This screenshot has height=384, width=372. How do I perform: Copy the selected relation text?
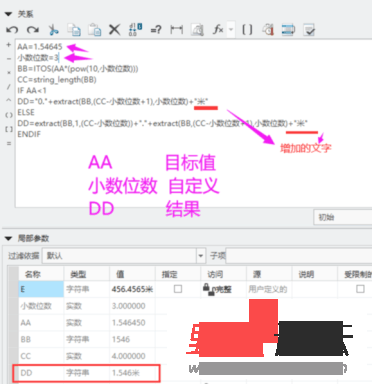(x=74, y=30)
